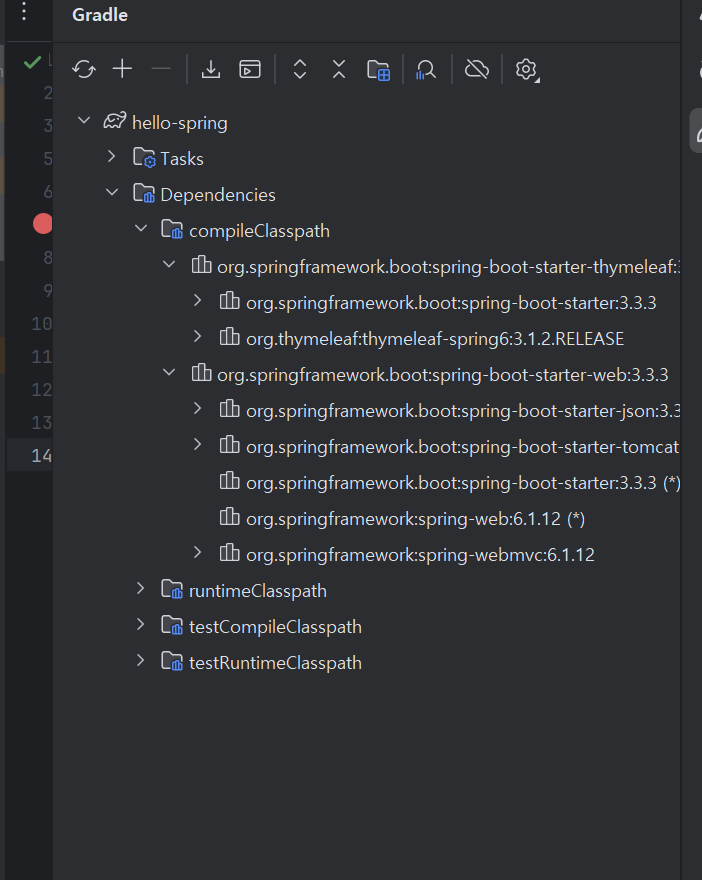
Task: Expand the testRuntimeClasspath node
Action: (x=140, y=661)
